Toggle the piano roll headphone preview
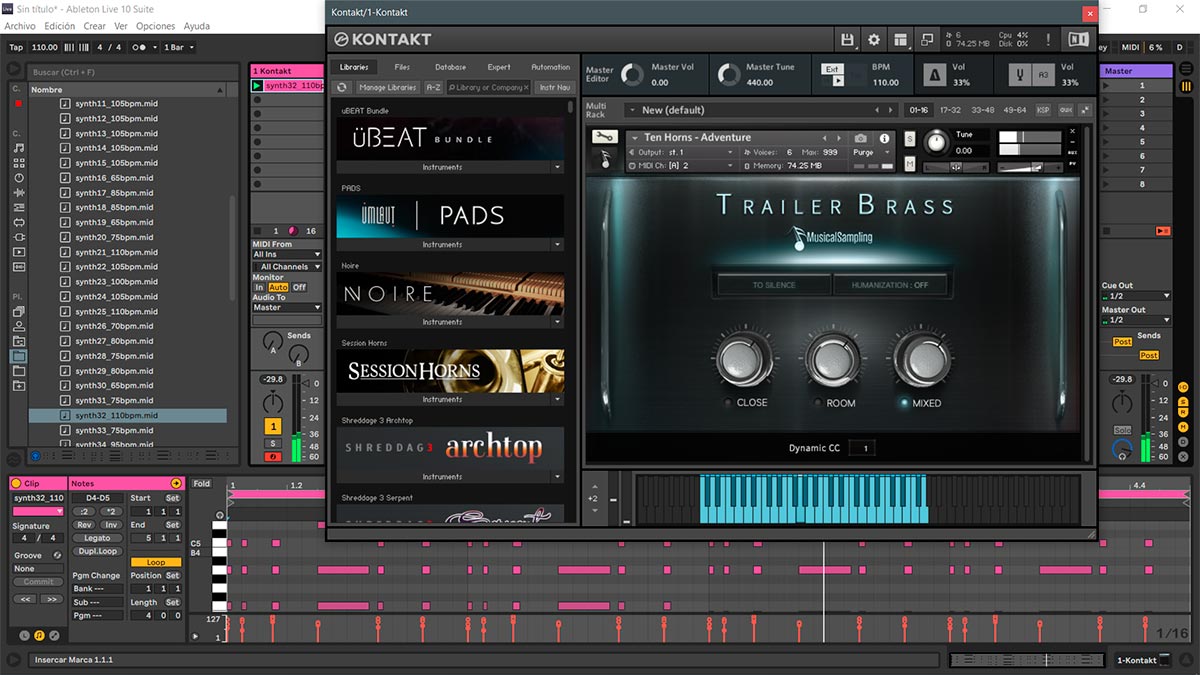 point(220,516)
